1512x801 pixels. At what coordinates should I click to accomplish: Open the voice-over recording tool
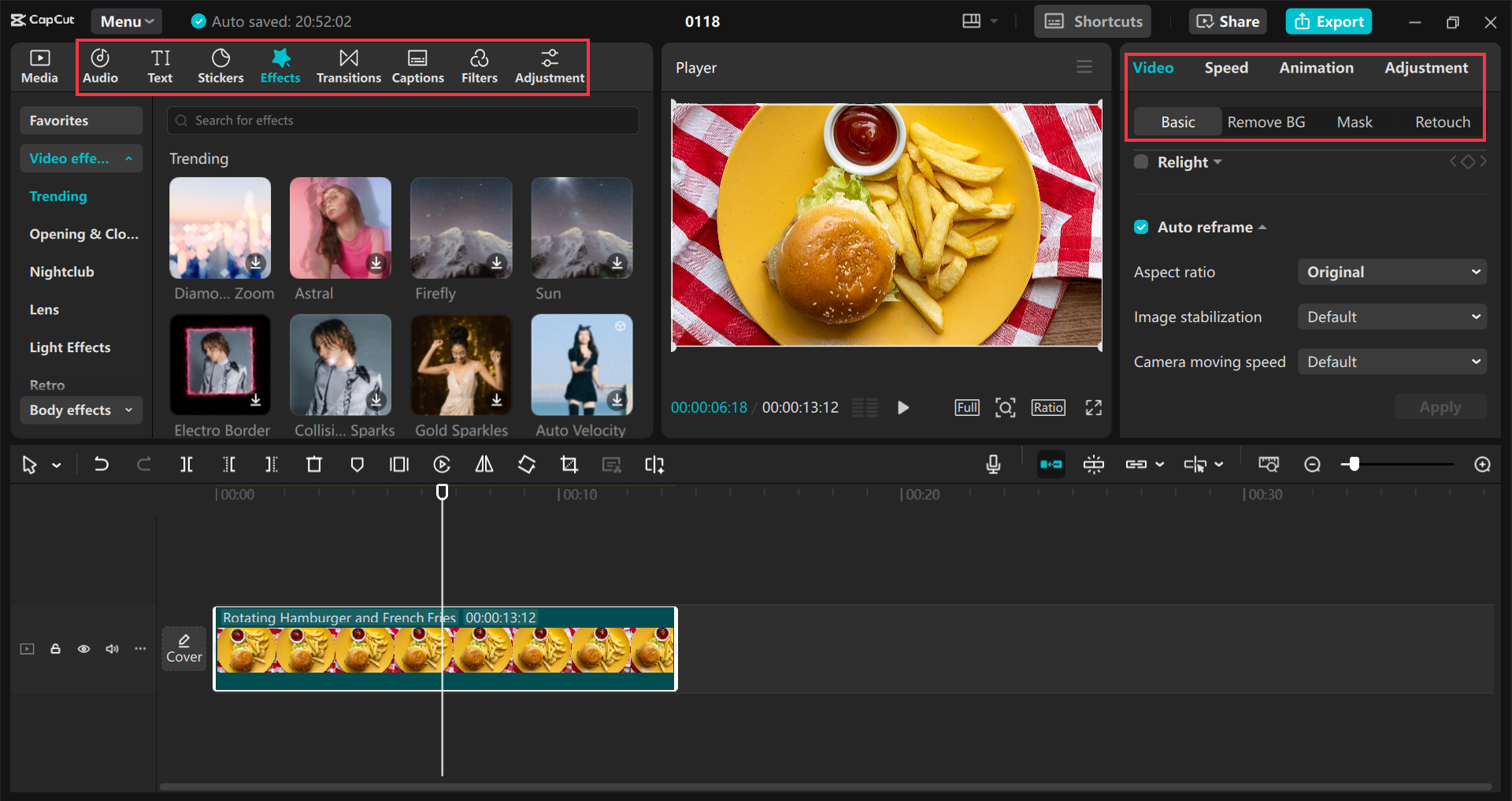(993, 464)
